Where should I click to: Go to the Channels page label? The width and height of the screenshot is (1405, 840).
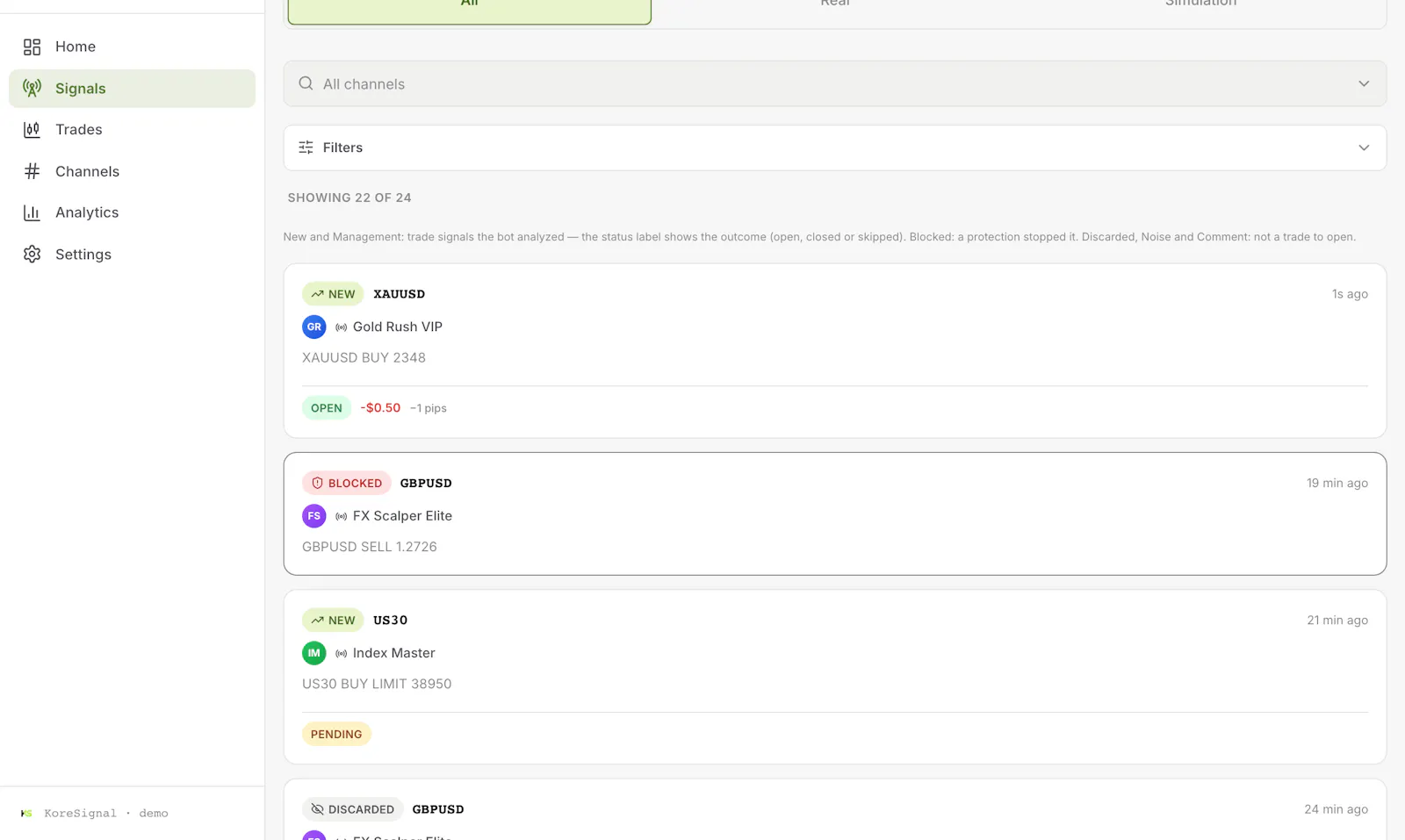click(x=87, y=171)
